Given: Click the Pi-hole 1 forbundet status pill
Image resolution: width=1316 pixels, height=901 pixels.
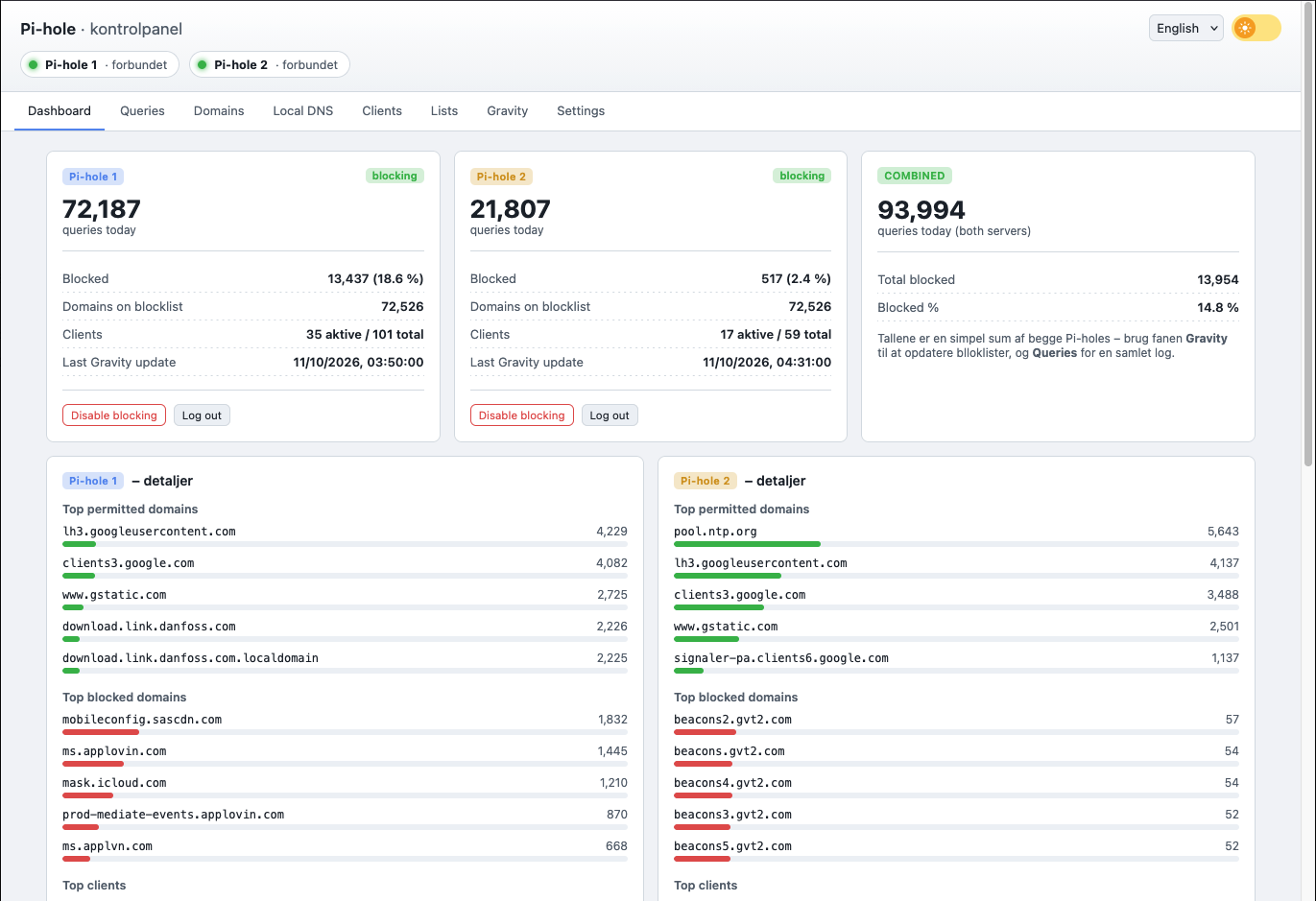Looking at the screenshot, I should pyautogui.click(x=100, y=64).
